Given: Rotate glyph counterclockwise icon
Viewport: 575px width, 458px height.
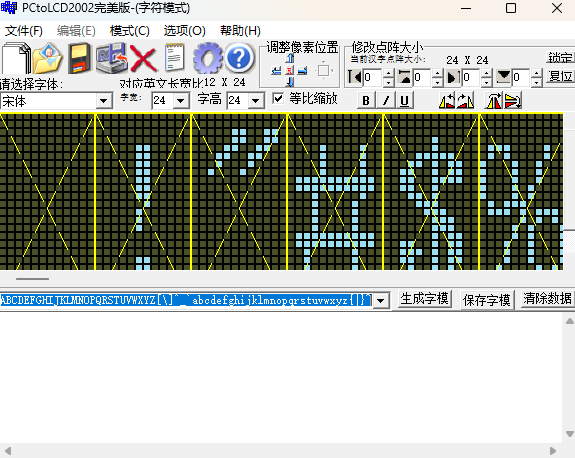Looking at the screenshot, I should coord(447,100).
